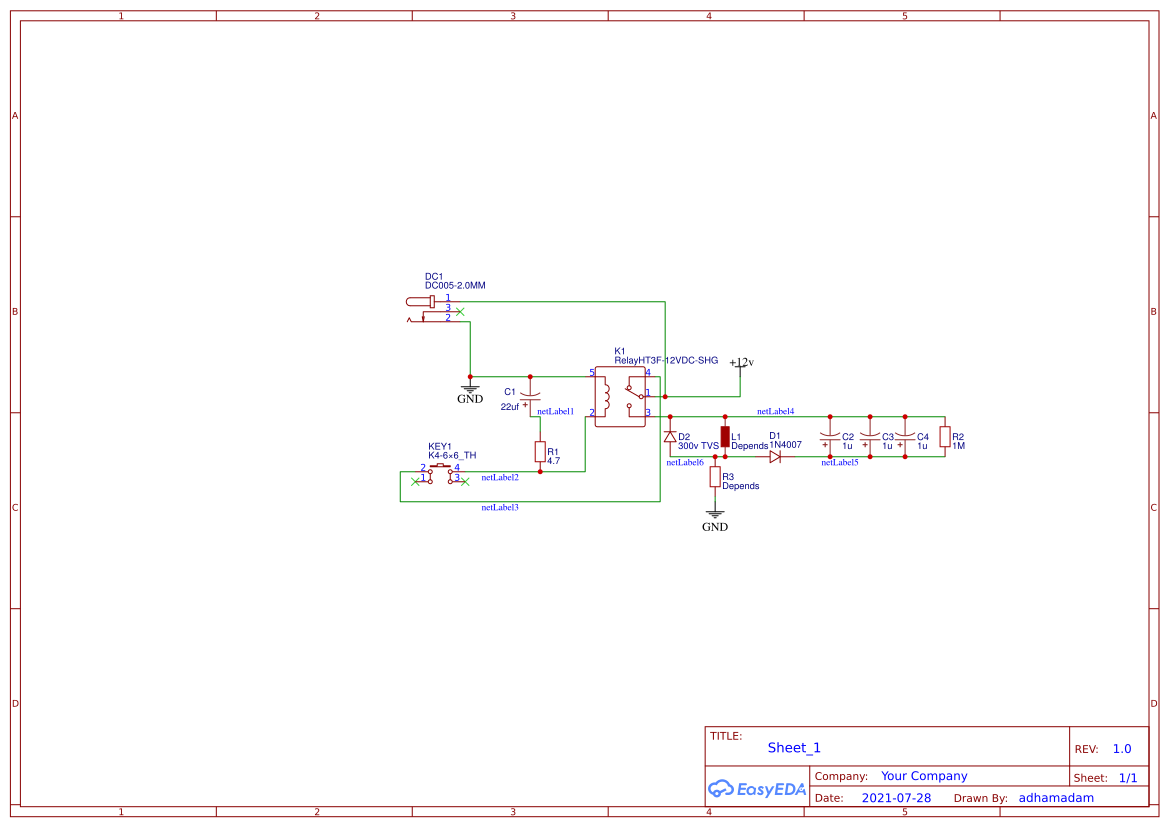Select the 'Your Company' company field

tap(924, 776)
